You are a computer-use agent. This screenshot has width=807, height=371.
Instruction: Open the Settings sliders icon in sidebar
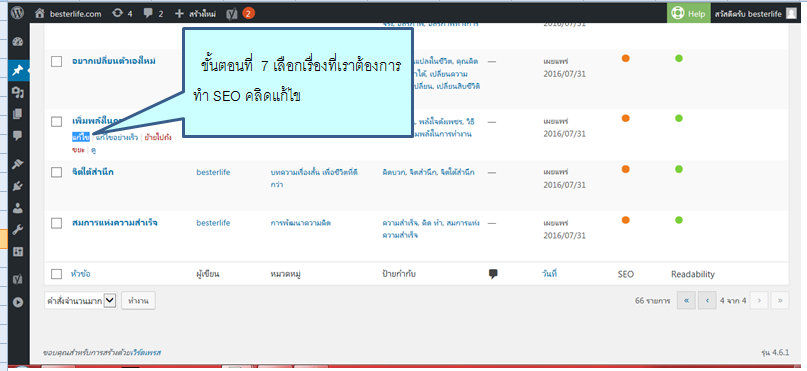coord(18,251)
